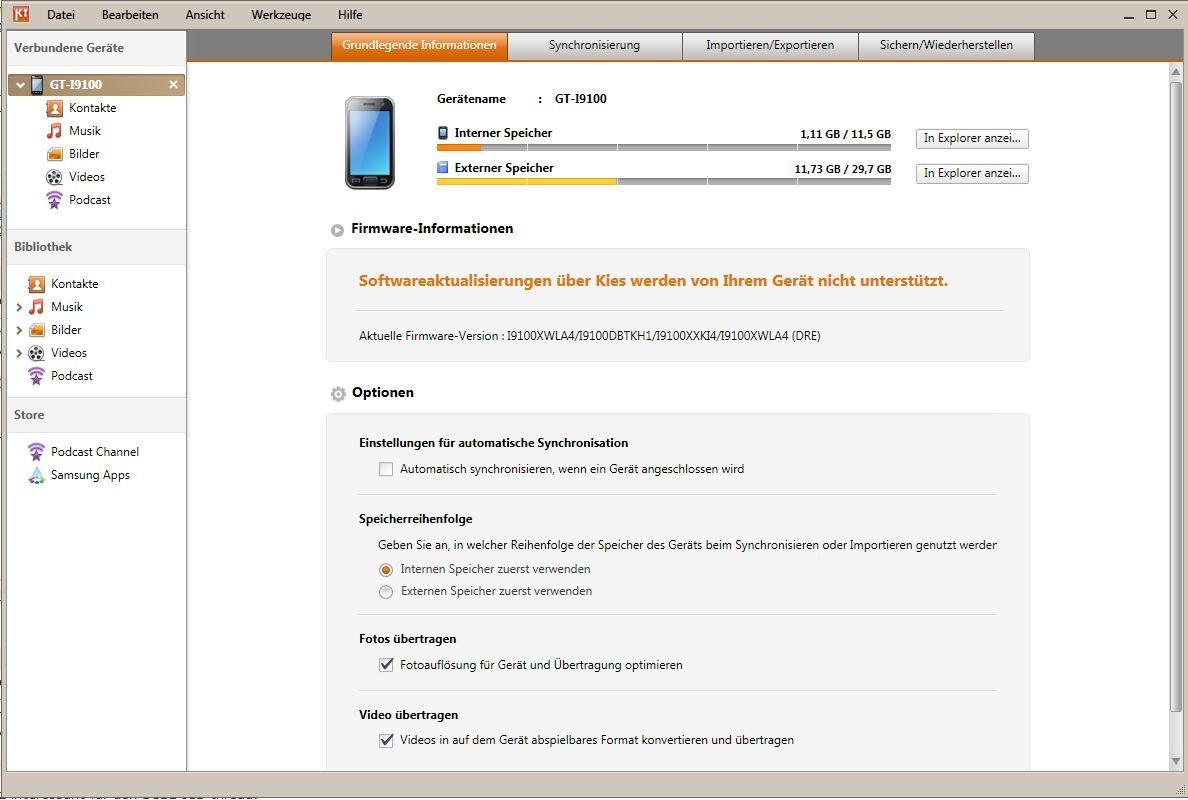
Task: Click the Bibliothek Videos reel icon
Action: click(36, 353)
